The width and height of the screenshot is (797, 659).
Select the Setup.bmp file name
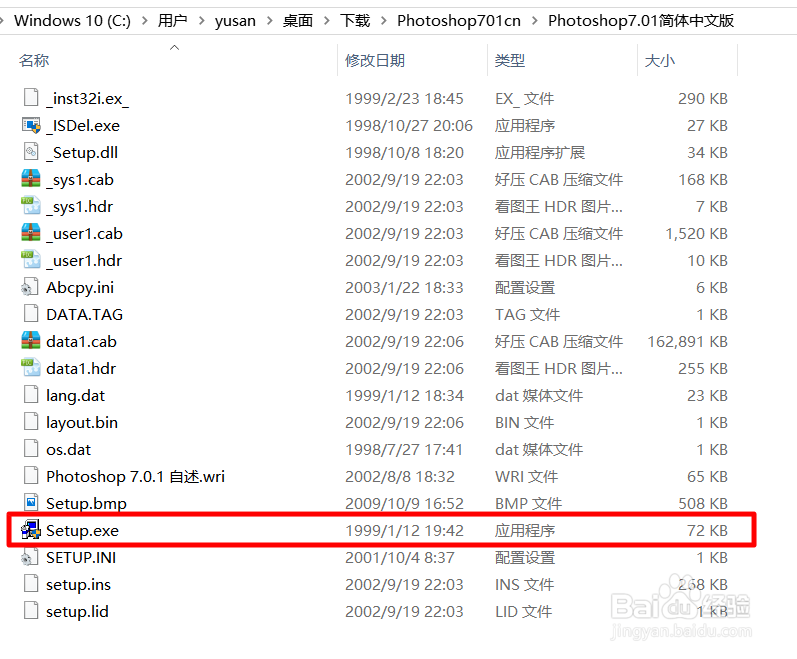tap(86, 504)
